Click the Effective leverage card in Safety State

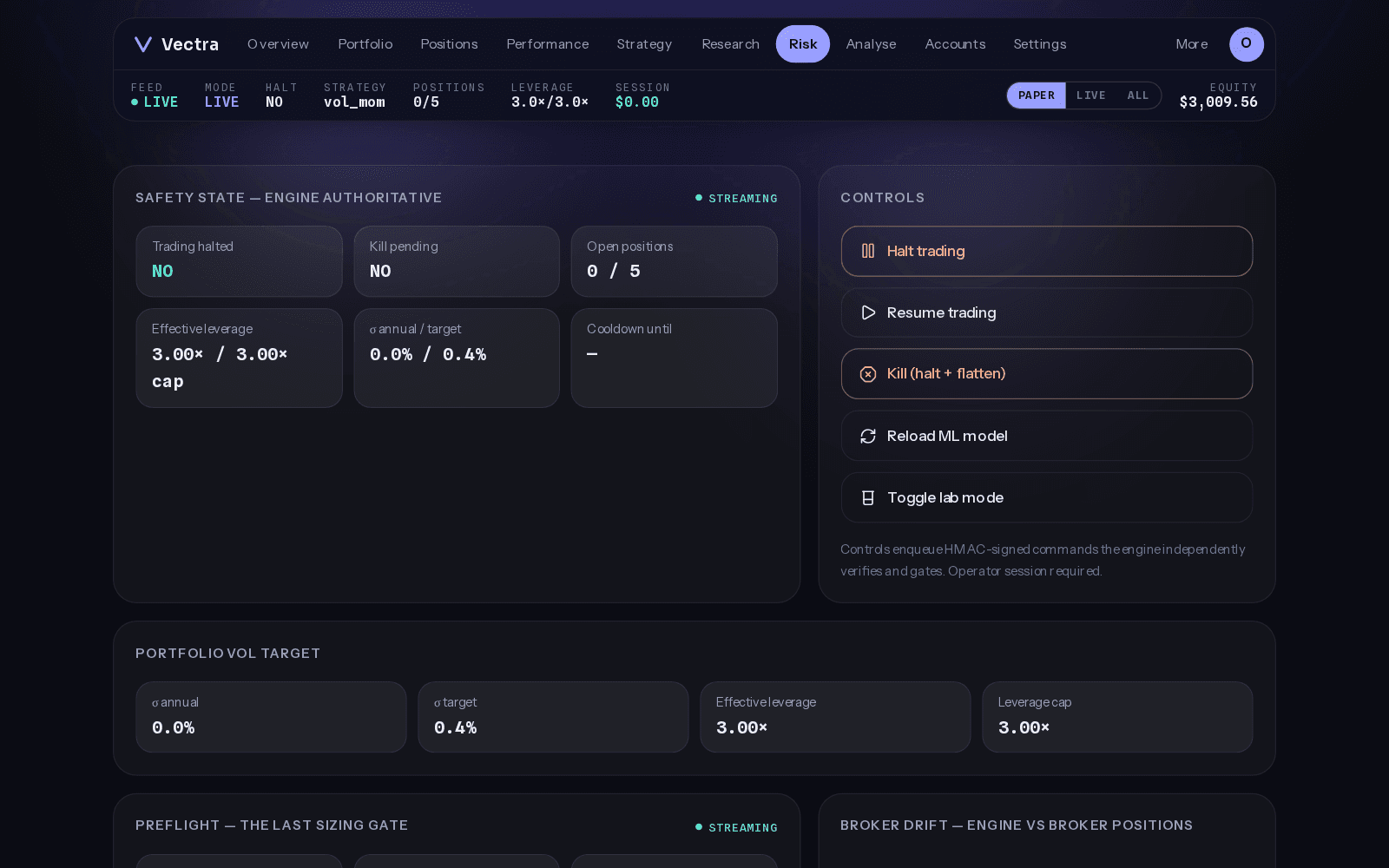239,358
